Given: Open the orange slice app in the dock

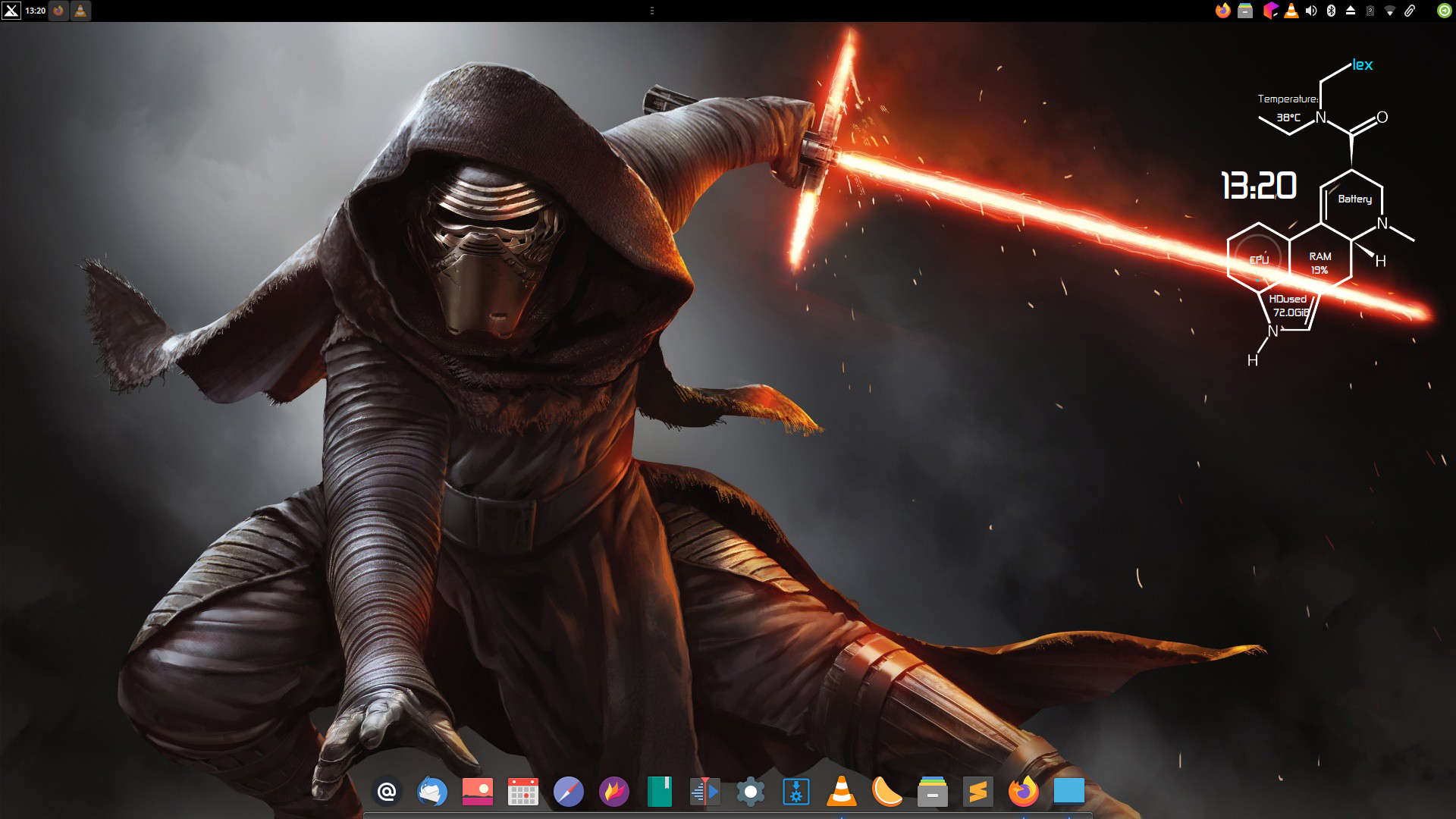Looking at the screenshot, I should pos(887,792).
